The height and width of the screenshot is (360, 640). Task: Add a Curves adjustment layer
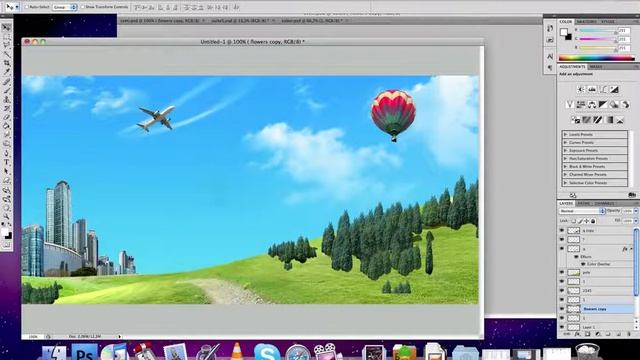tap(603, 89)
